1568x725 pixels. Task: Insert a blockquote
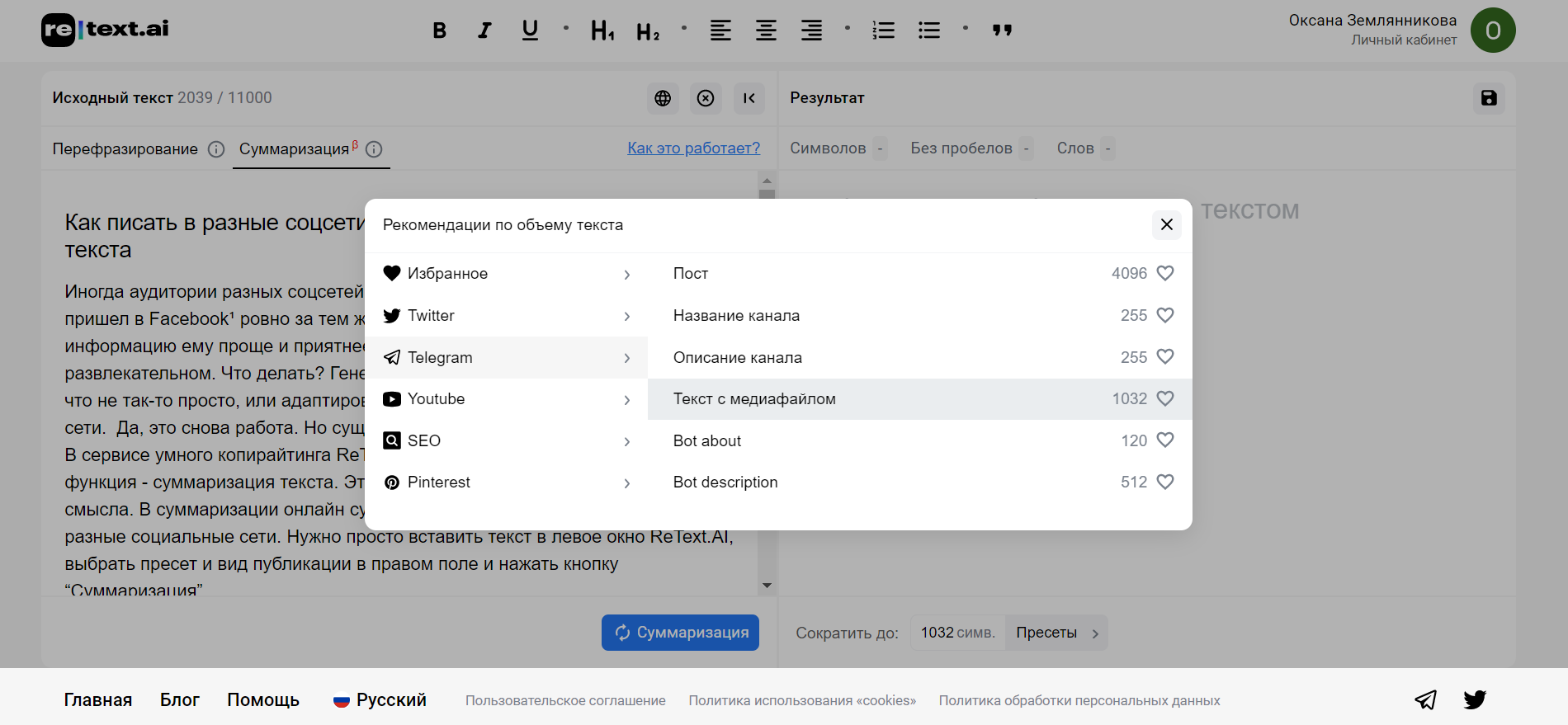1002,31
